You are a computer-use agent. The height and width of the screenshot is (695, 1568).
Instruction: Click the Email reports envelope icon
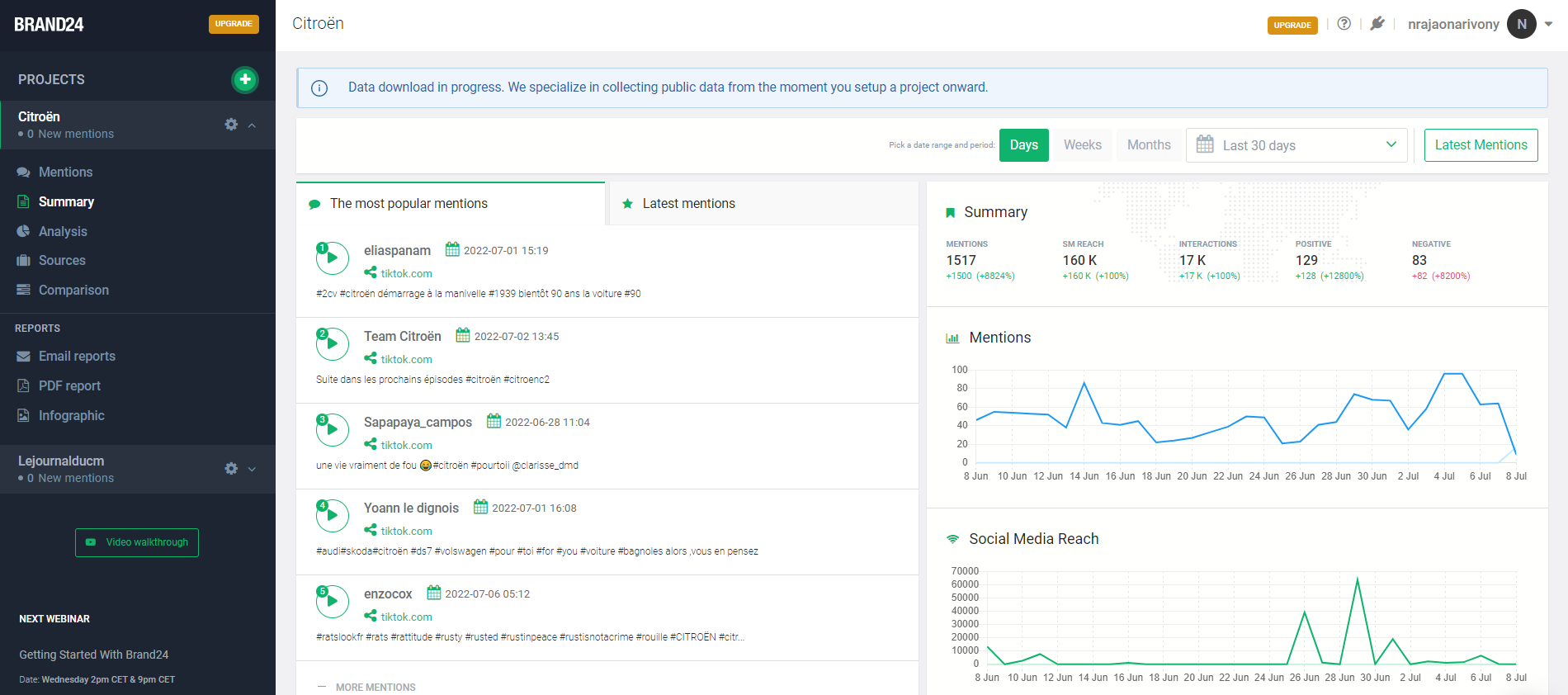point(23,356)
